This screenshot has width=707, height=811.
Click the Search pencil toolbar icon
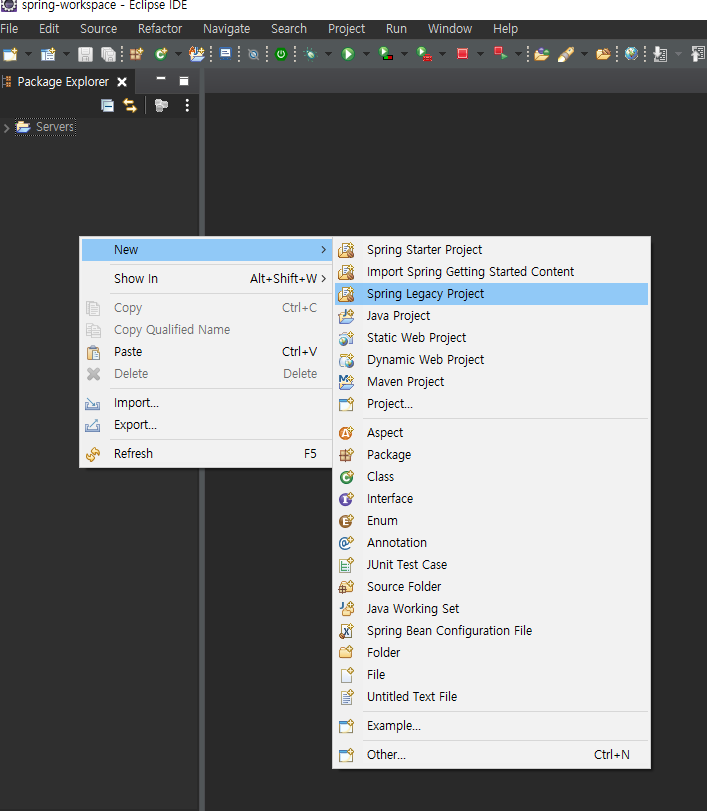click(566, 54)
